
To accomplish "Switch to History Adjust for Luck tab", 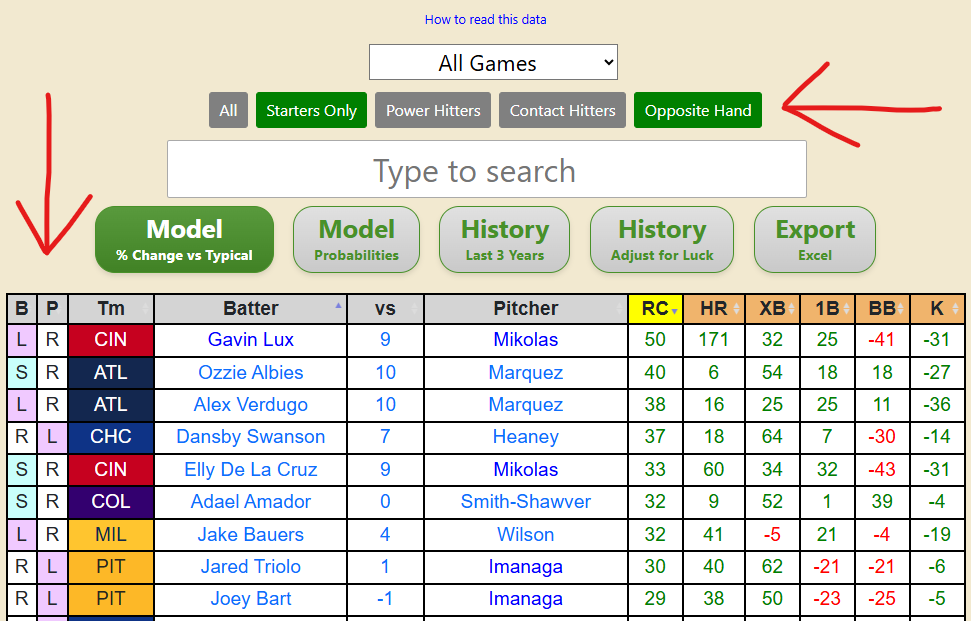I will pos(662,240).
